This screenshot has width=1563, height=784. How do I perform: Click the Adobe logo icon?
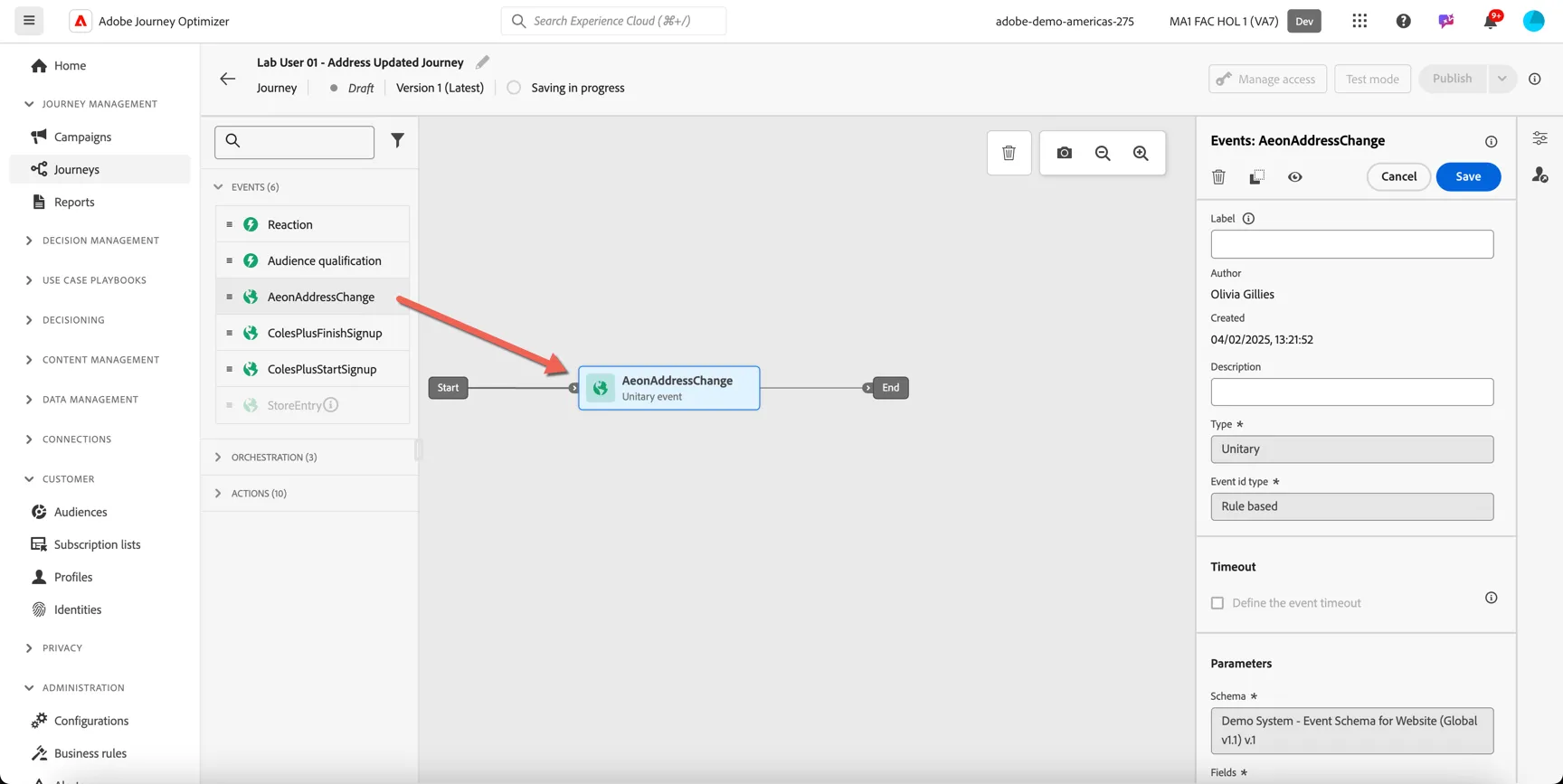click(x=81, y=21)
